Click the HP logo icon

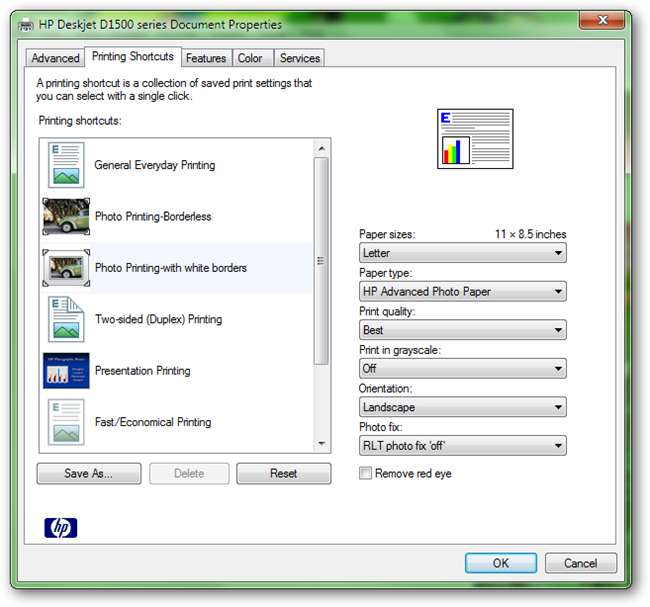point(61,528)
